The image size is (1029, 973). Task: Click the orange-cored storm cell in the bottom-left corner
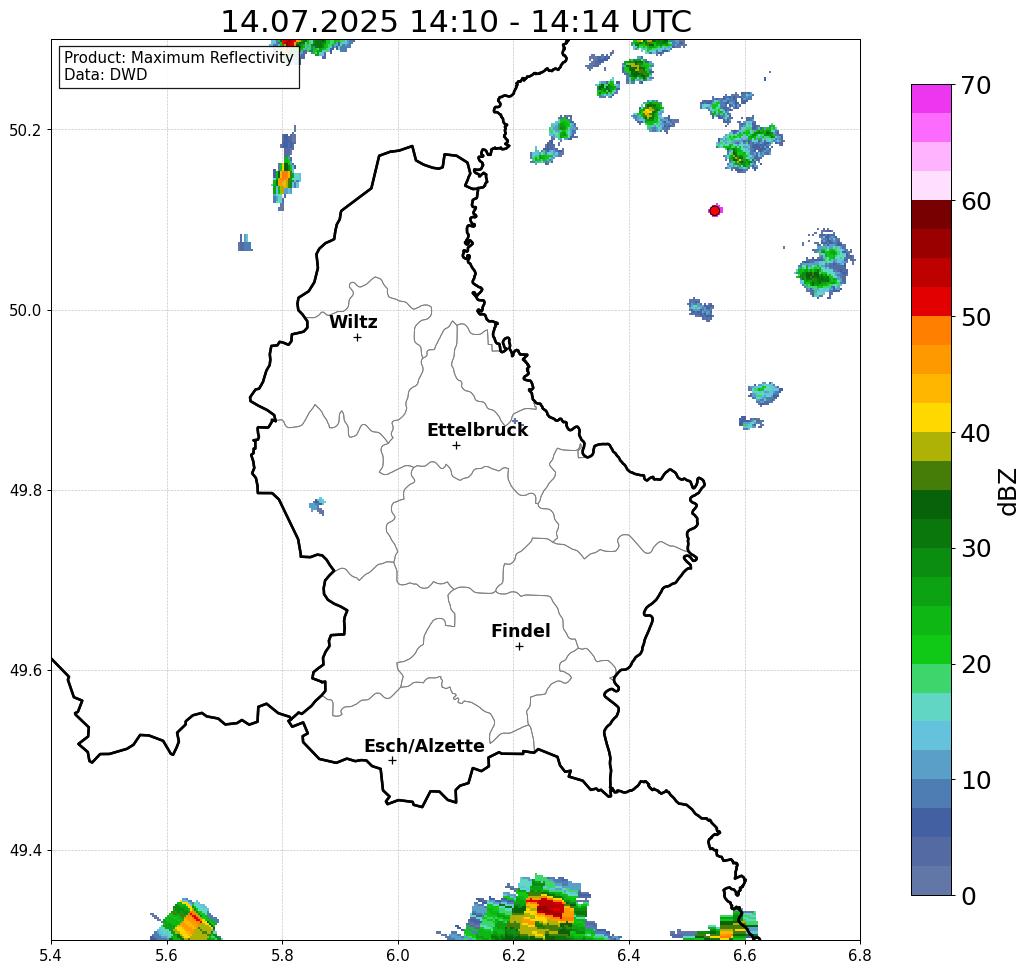(186, 921)
